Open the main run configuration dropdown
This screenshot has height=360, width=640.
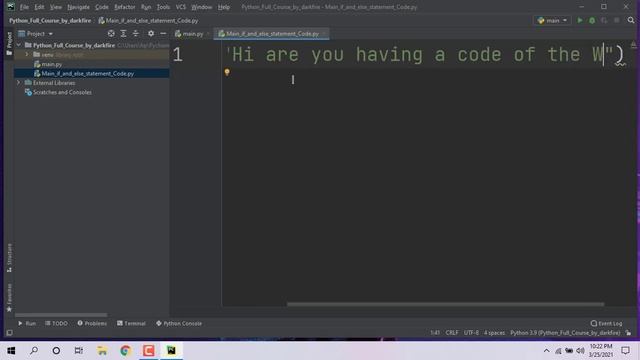(x=553, y=20)
